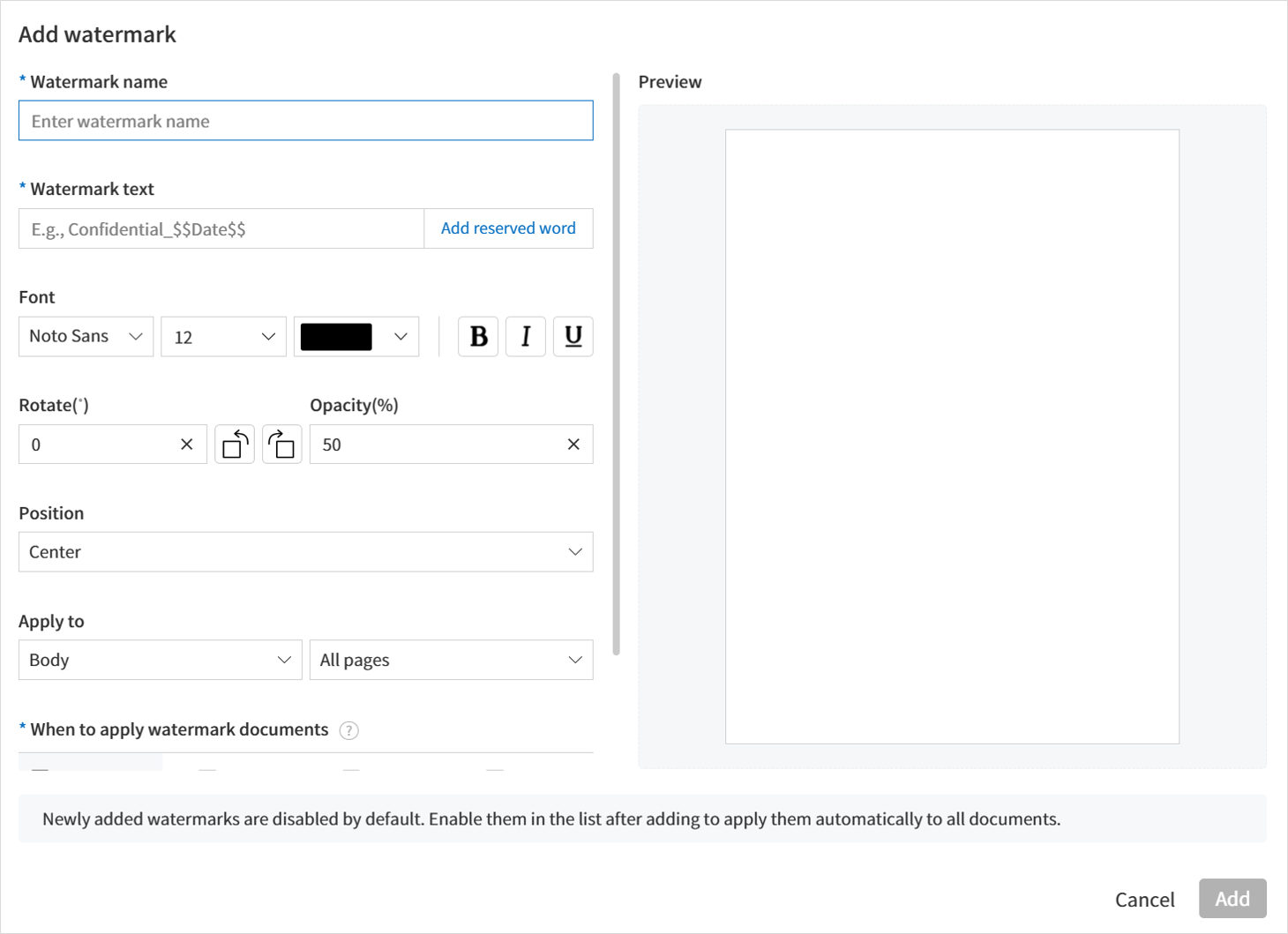Viewport: 1288px width, 934px height.
Task: Toggle Underline text formatting
Action: 573,337
